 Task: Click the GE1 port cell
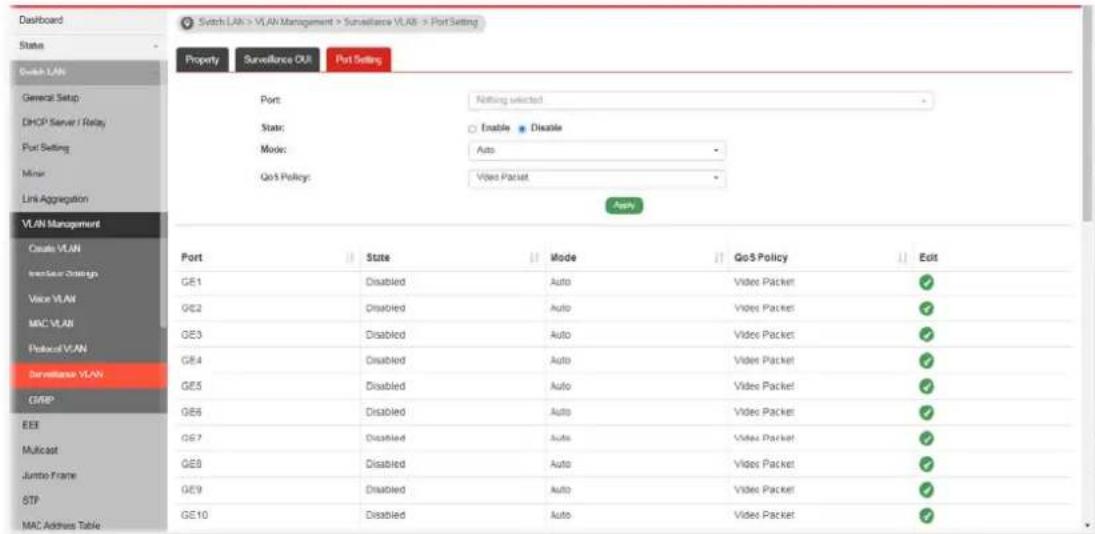pos(191,283)
